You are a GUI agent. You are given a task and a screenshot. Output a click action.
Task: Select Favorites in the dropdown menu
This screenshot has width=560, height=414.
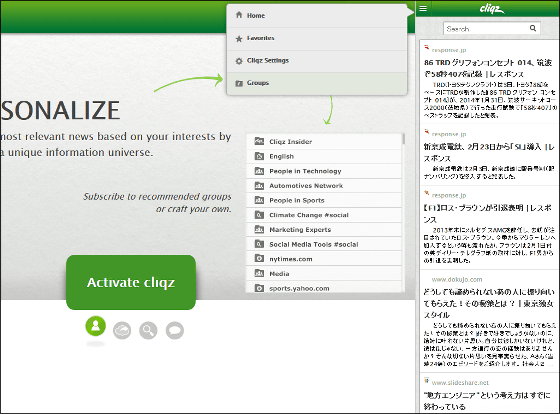click(317, 38)
